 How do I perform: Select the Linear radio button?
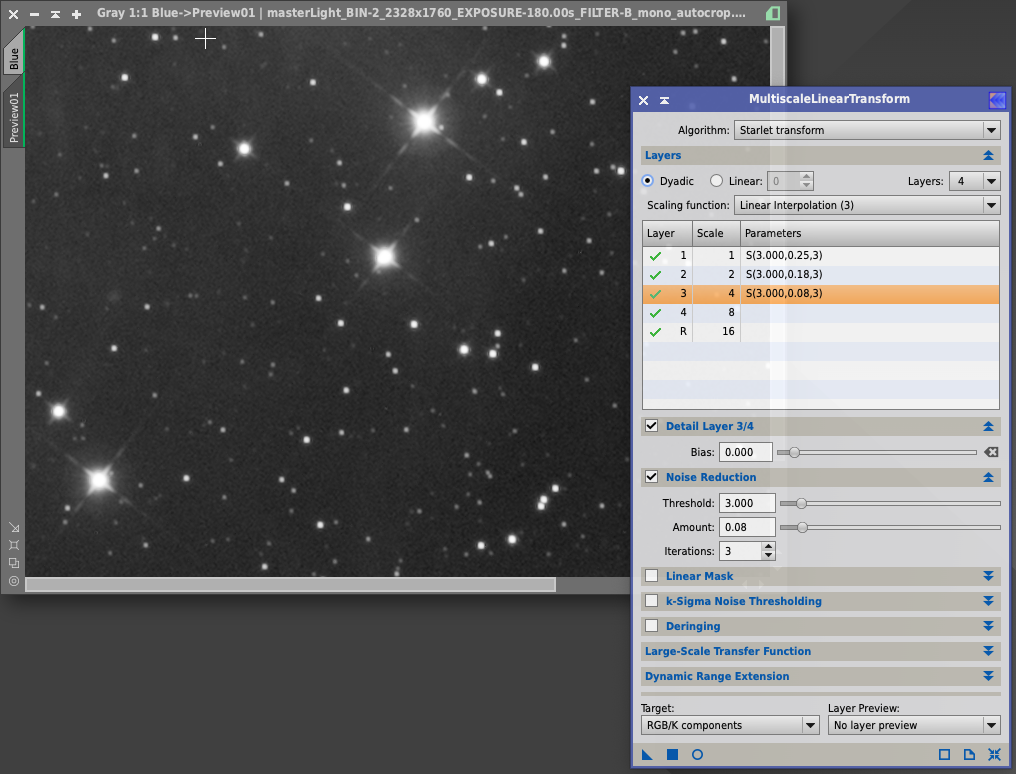pyautogui.click(x=716, y=181)
